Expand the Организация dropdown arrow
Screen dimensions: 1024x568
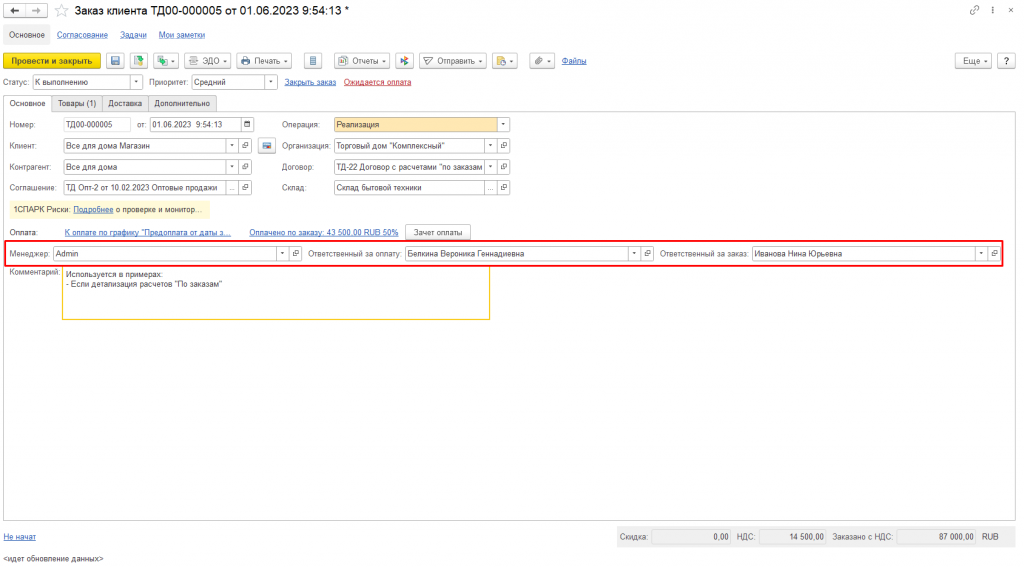(x=490, y=146)
